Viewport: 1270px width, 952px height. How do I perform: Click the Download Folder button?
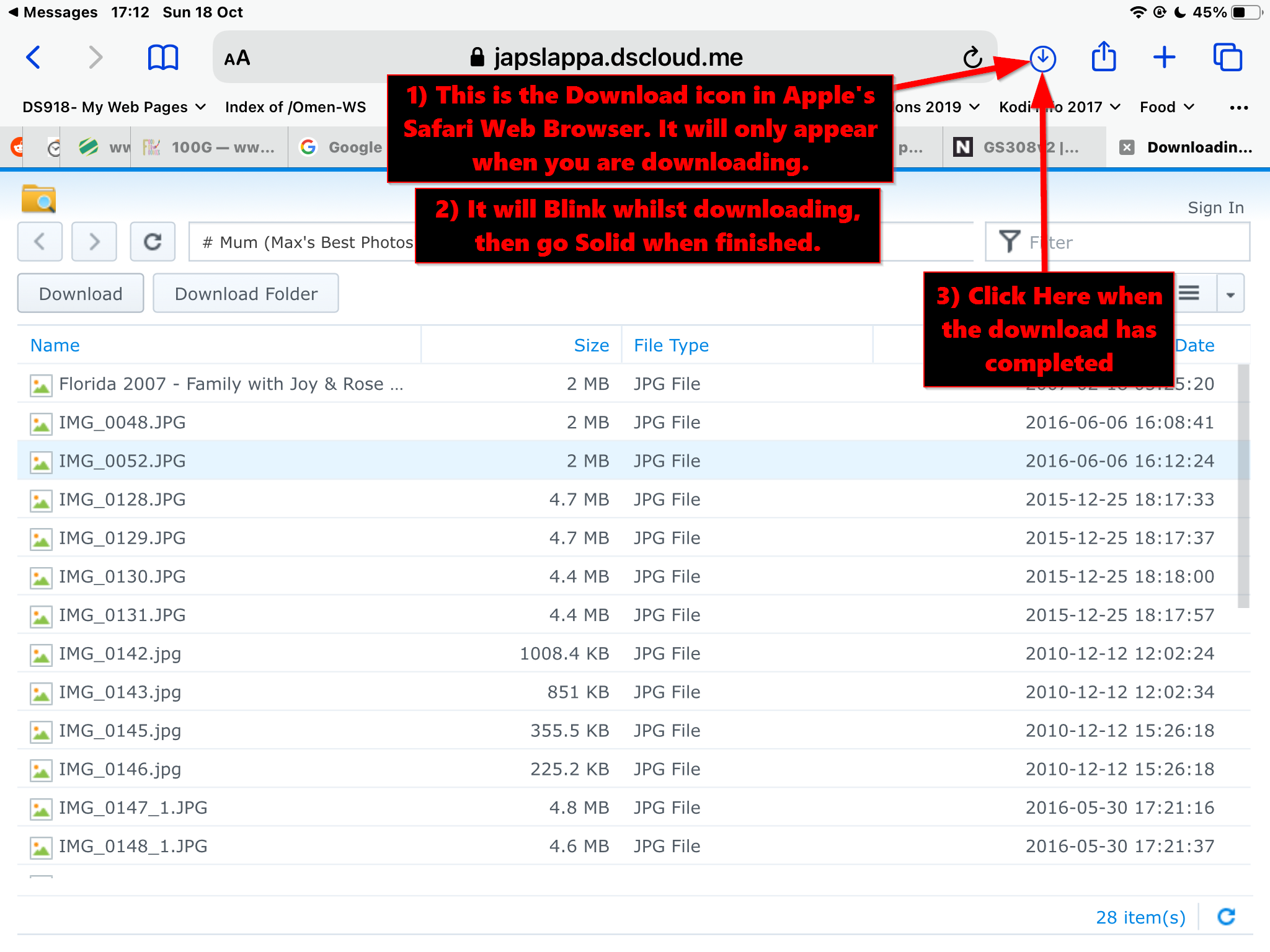point(246,293)
